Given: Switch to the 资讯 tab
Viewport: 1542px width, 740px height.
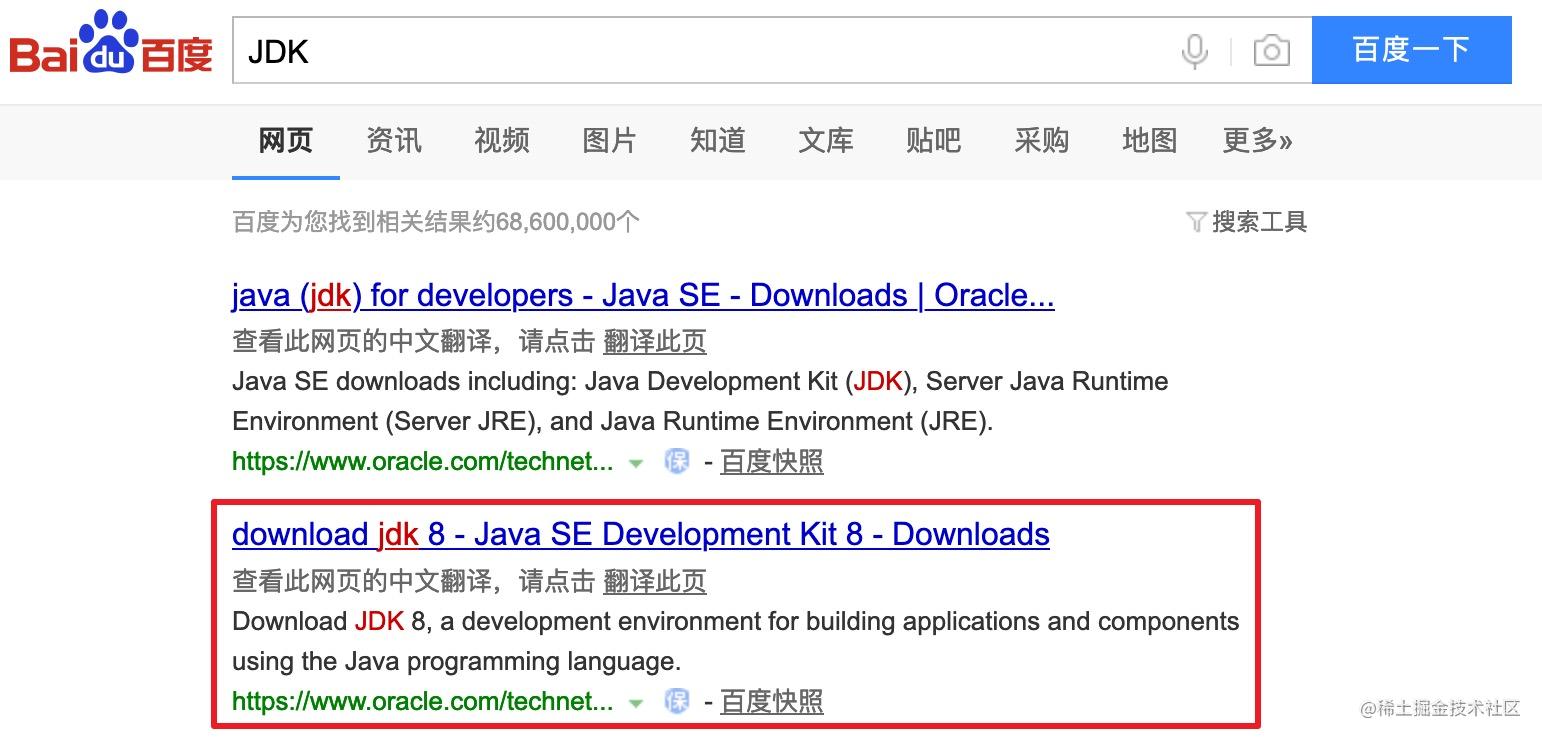Looking at the screenshot, I should pos(393,141).
